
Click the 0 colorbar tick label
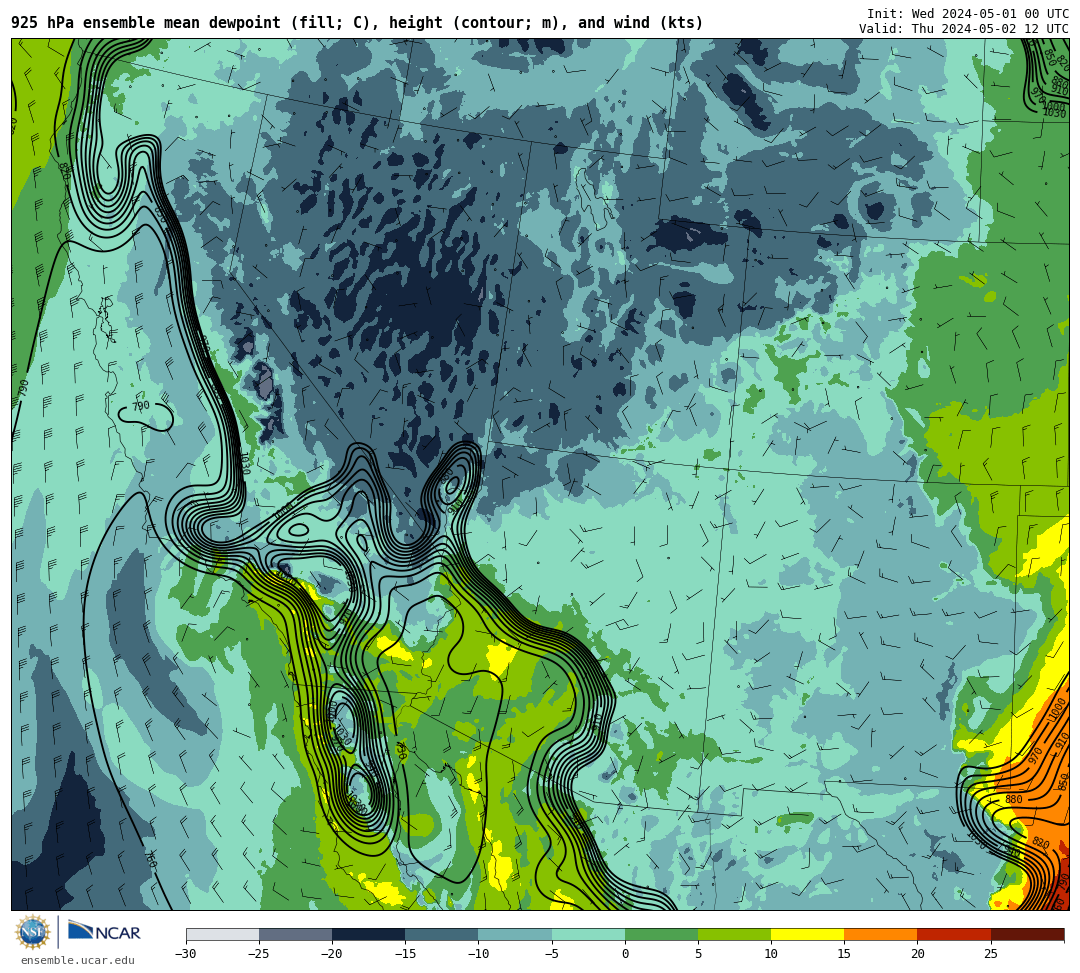point(625,954)
